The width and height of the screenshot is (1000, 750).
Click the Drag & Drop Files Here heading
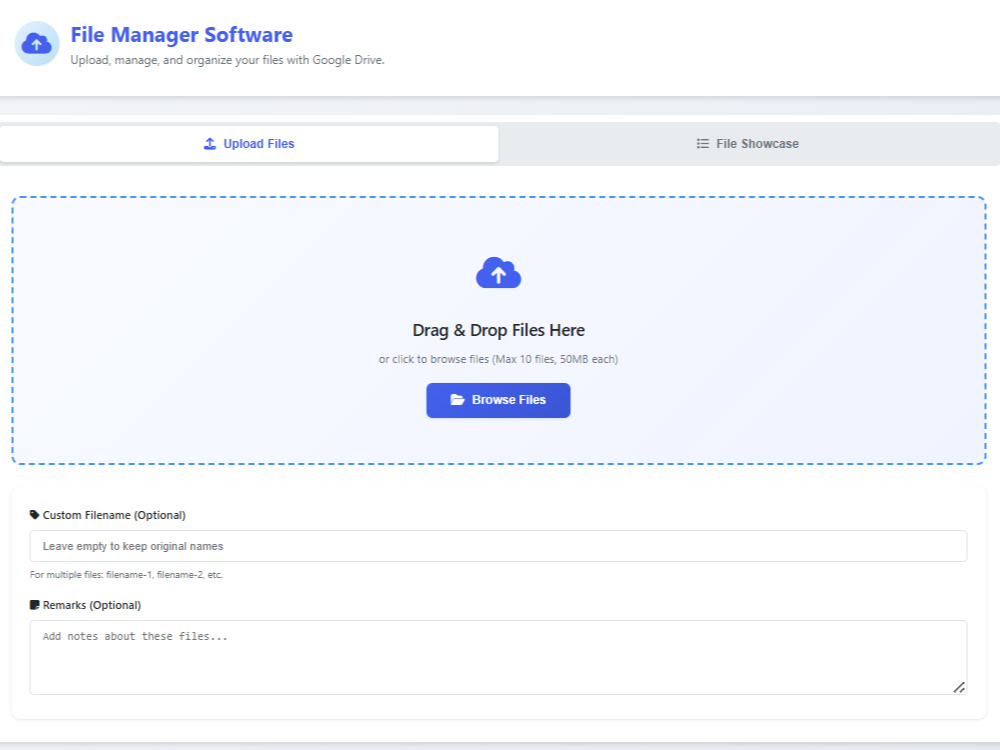499,330
